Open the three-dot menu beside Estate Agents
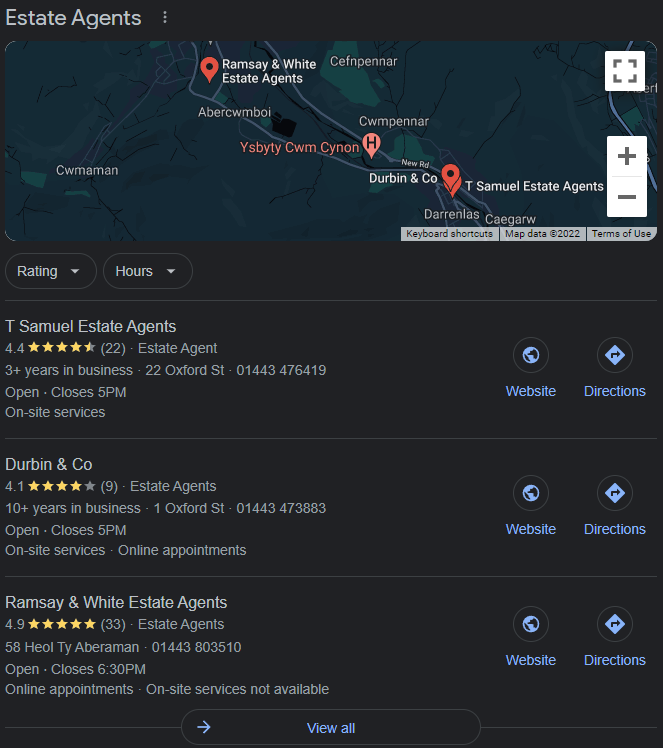The width and height of the screenshot is (663, 748). point(165,18)
